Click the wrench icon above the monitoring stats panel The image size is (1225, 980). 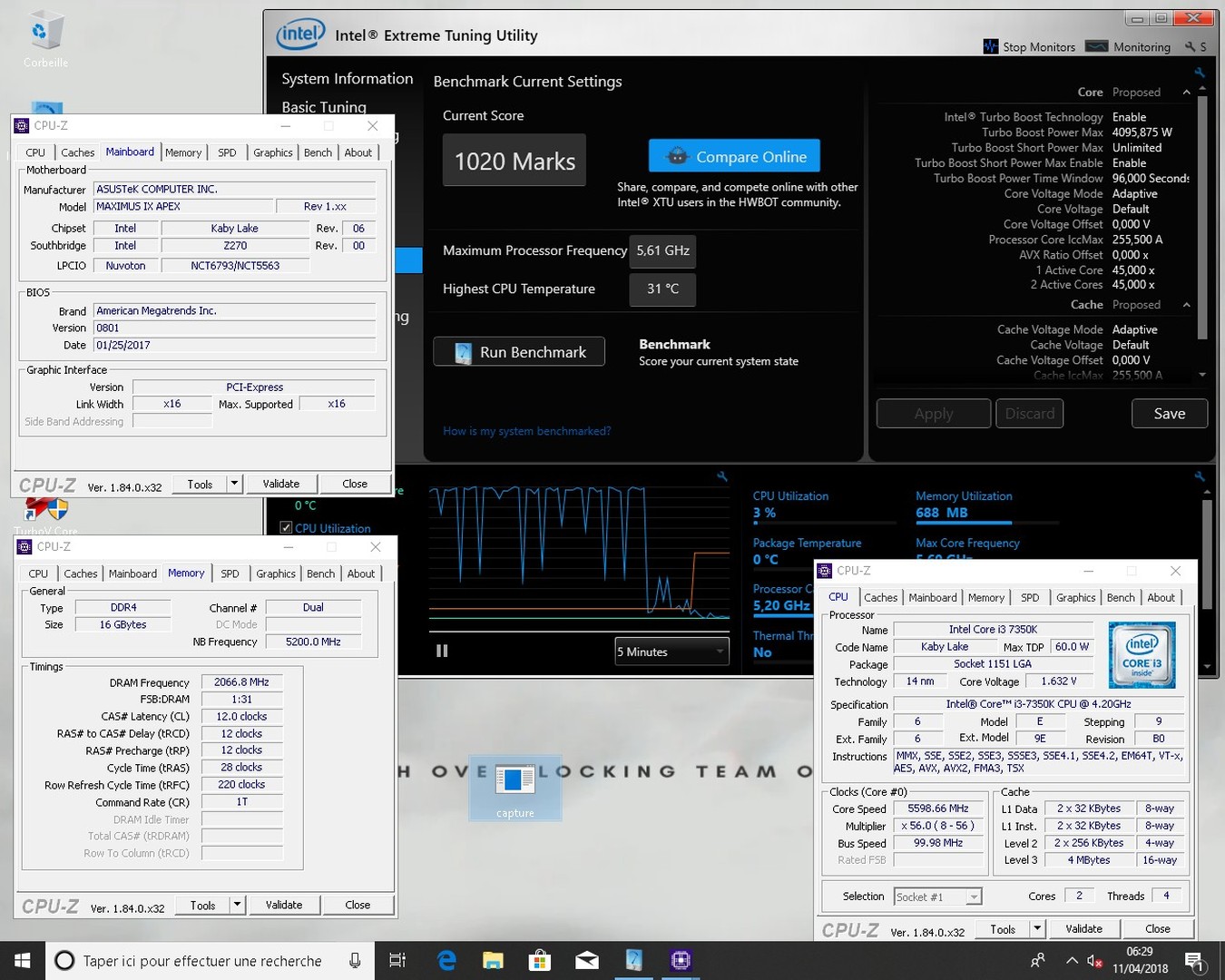click(x=1200, y=476)
